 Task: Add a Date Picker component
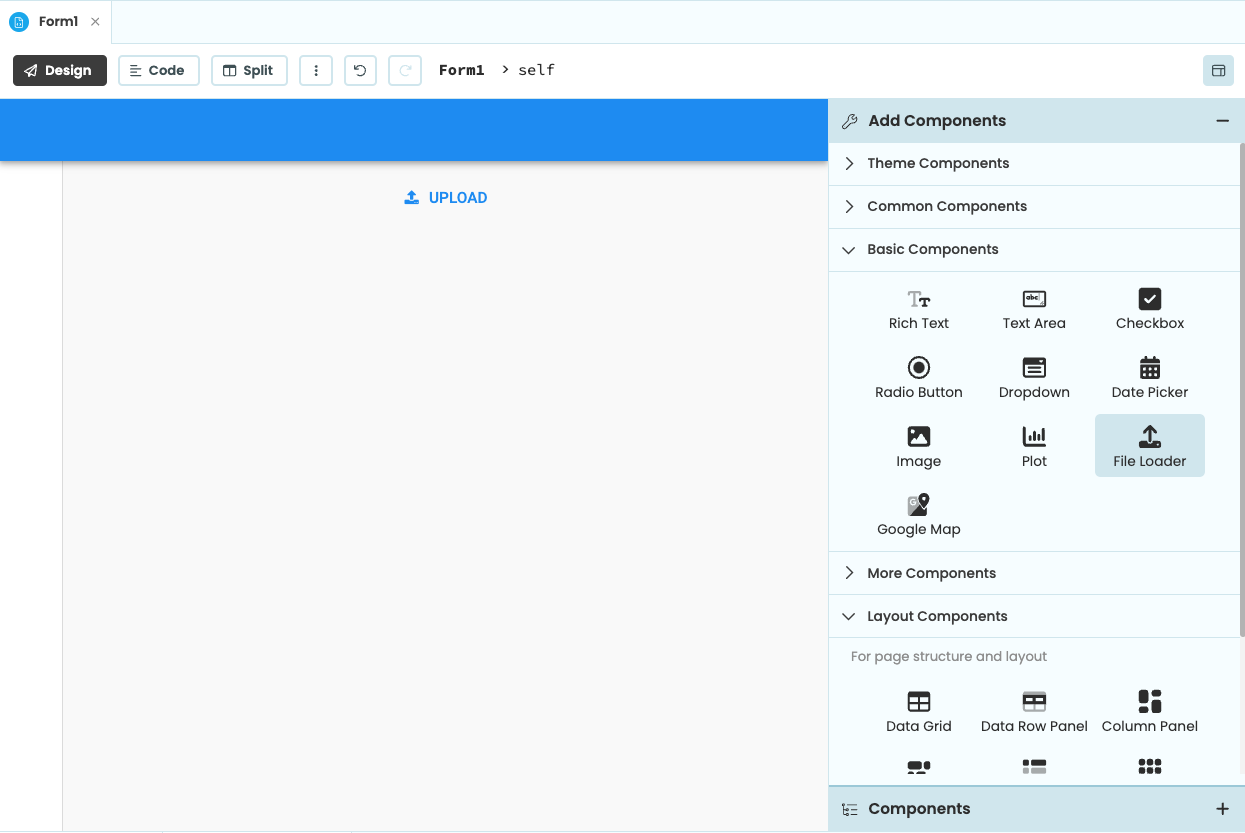(x=1149, y=377)
